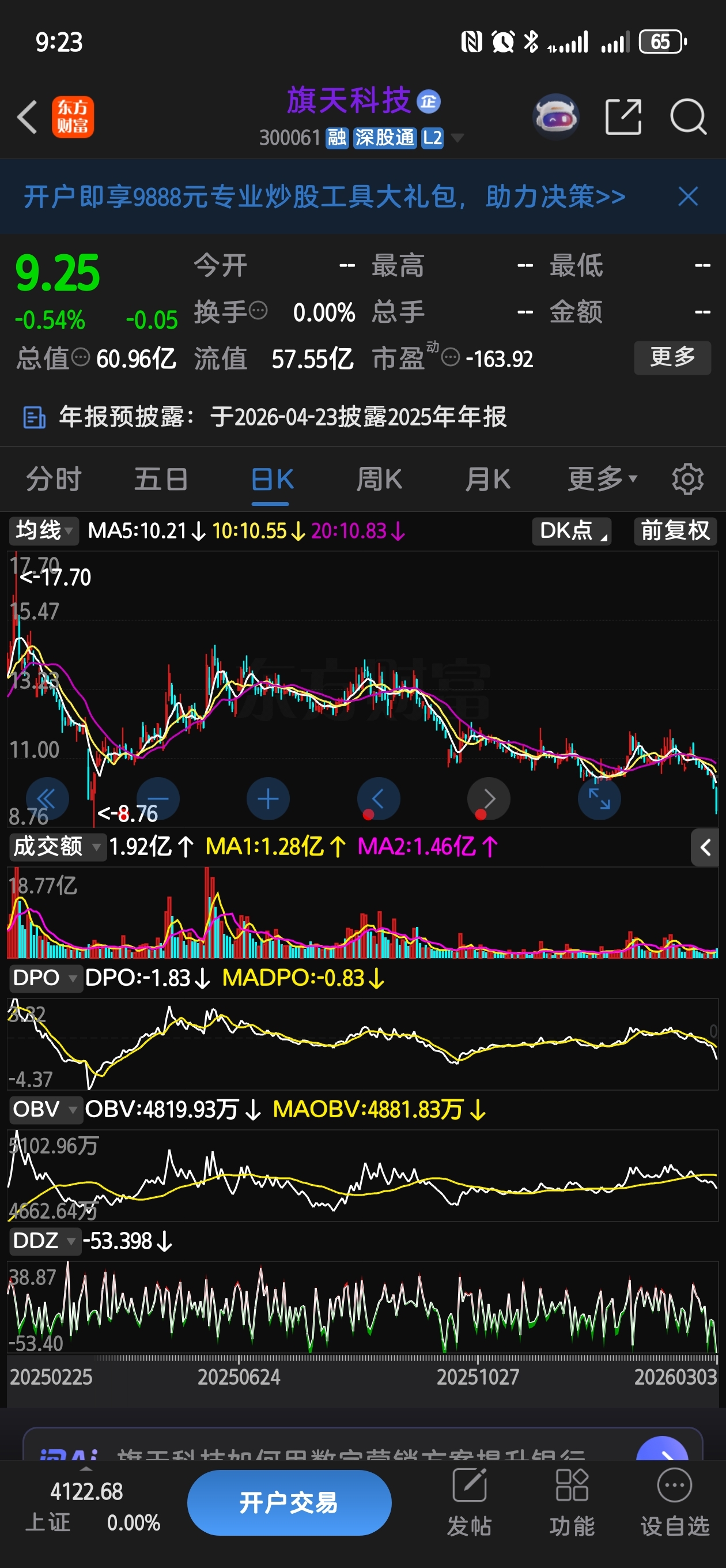Open chart settings gear icon
The image size is (726, 1568).
coord(687,479)
